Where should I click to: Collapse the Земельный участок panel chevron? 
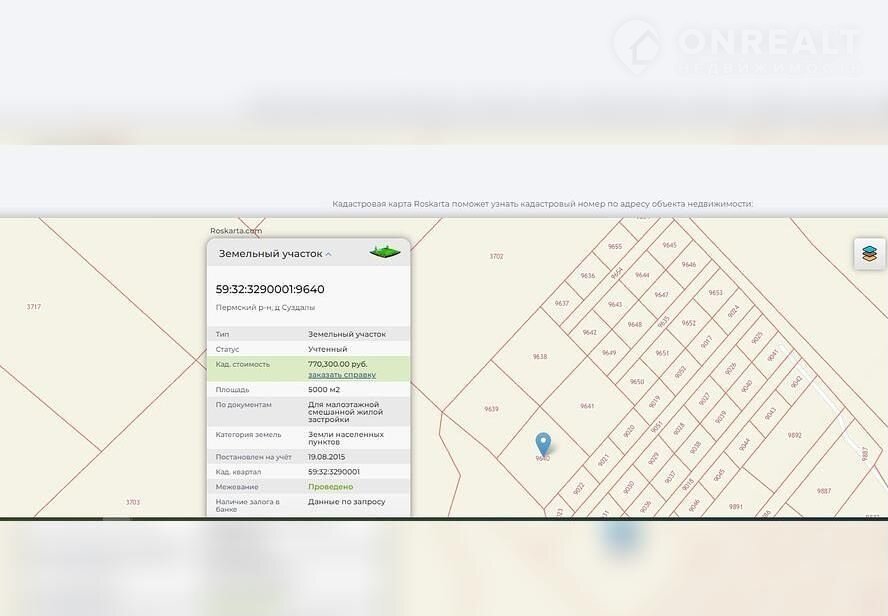point(328,255)
